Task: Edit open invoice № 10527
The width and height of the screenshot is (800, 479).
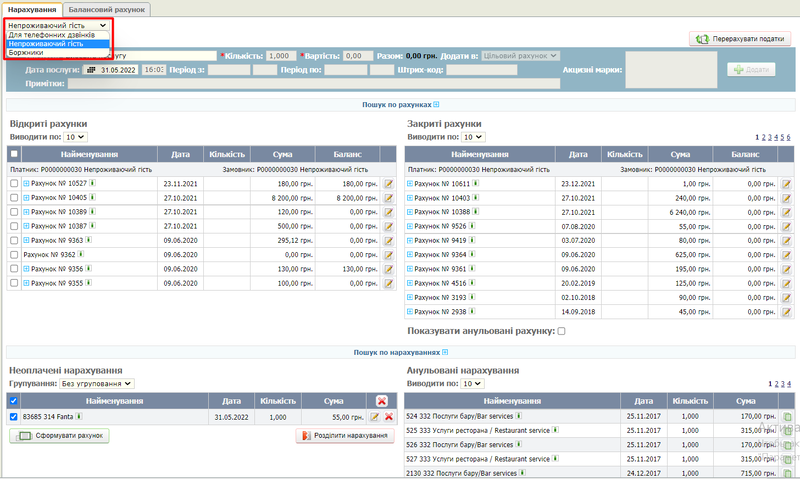Action: coord(389,184)
